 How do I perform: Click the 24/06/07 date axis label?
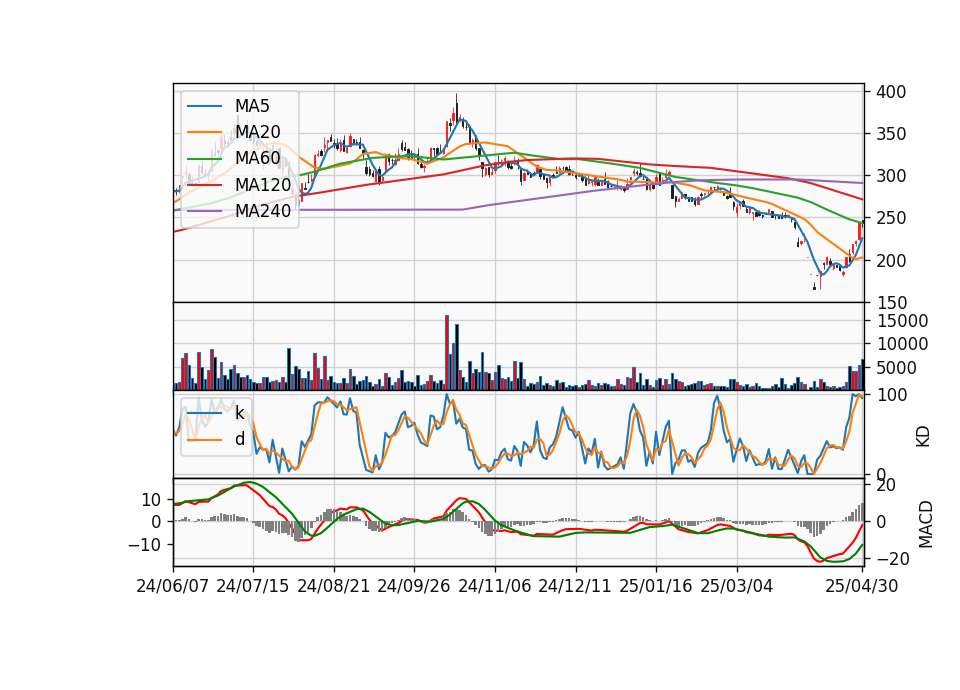pos(173,586)
